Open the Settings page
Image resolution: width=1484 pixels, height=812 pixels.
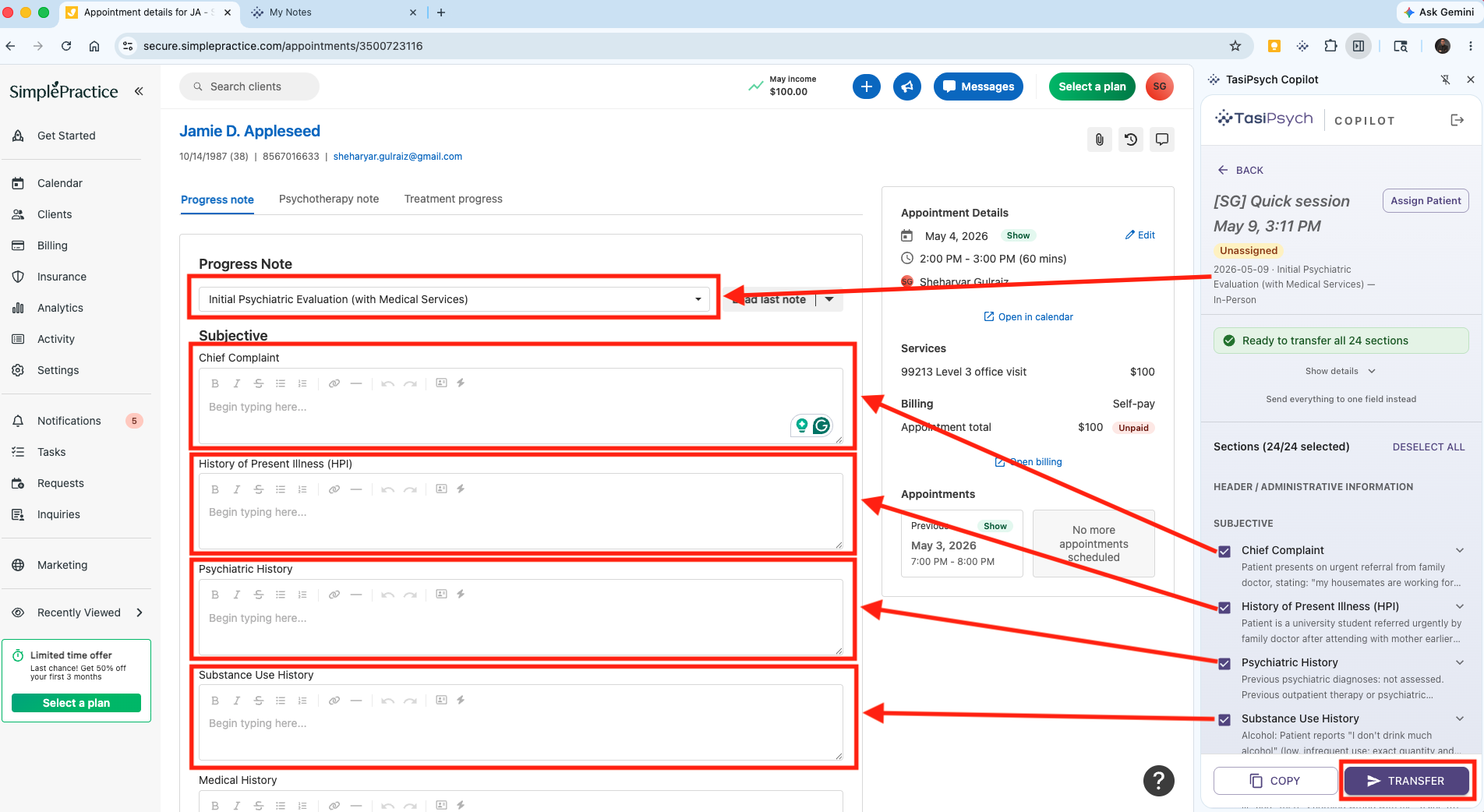point(58,370)
